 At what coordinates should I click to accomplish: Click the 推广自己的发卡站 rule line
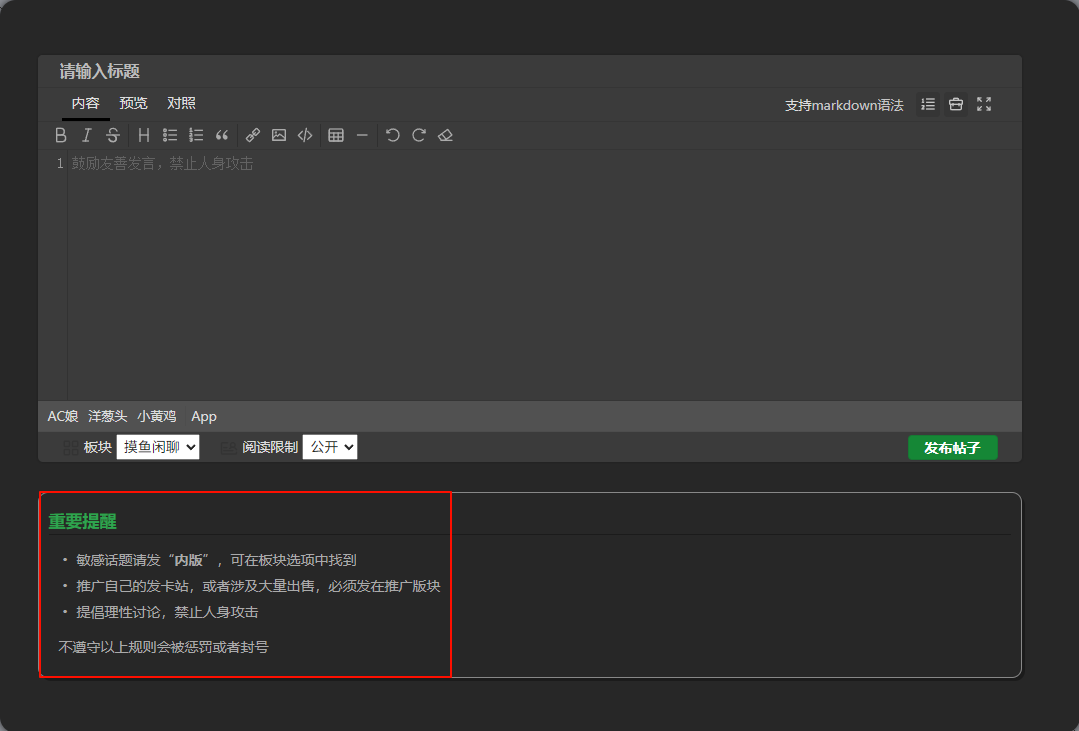258,586
